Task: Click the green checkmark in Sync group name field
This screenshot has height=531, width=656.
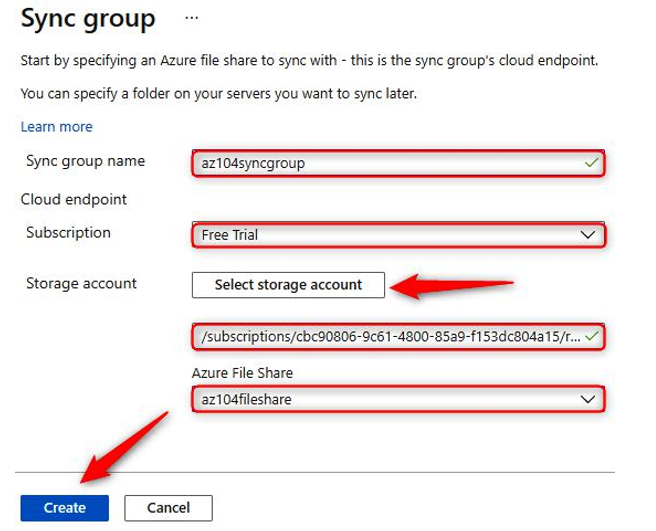Action: coord(592,162)
